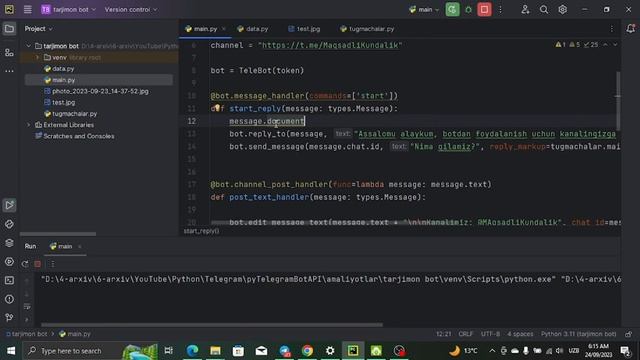
Task: Select main.py in the project tree
Action: tap(60, 80)
